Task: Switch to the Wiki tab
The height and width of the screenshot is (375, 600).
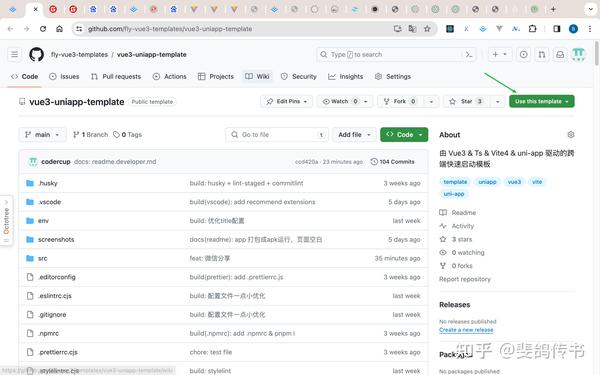Action: [x=258, y=77]
